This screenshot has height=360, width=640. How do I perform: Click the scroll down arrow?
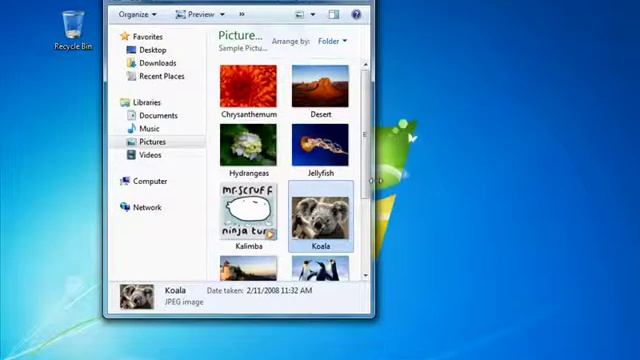tap(365, 276)
